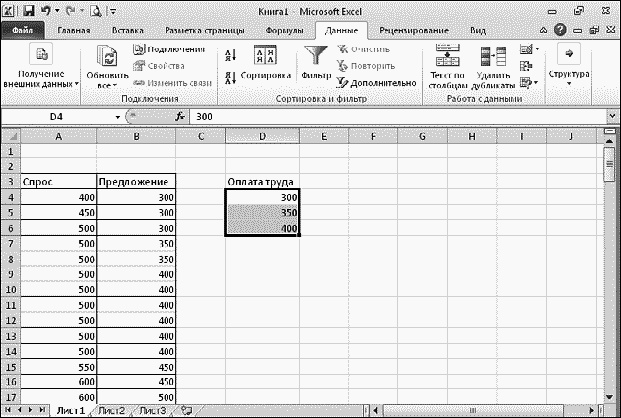This screenshot has height=418, width=621.
Task: Click the insert function fx button
Action: coord(180,117)
